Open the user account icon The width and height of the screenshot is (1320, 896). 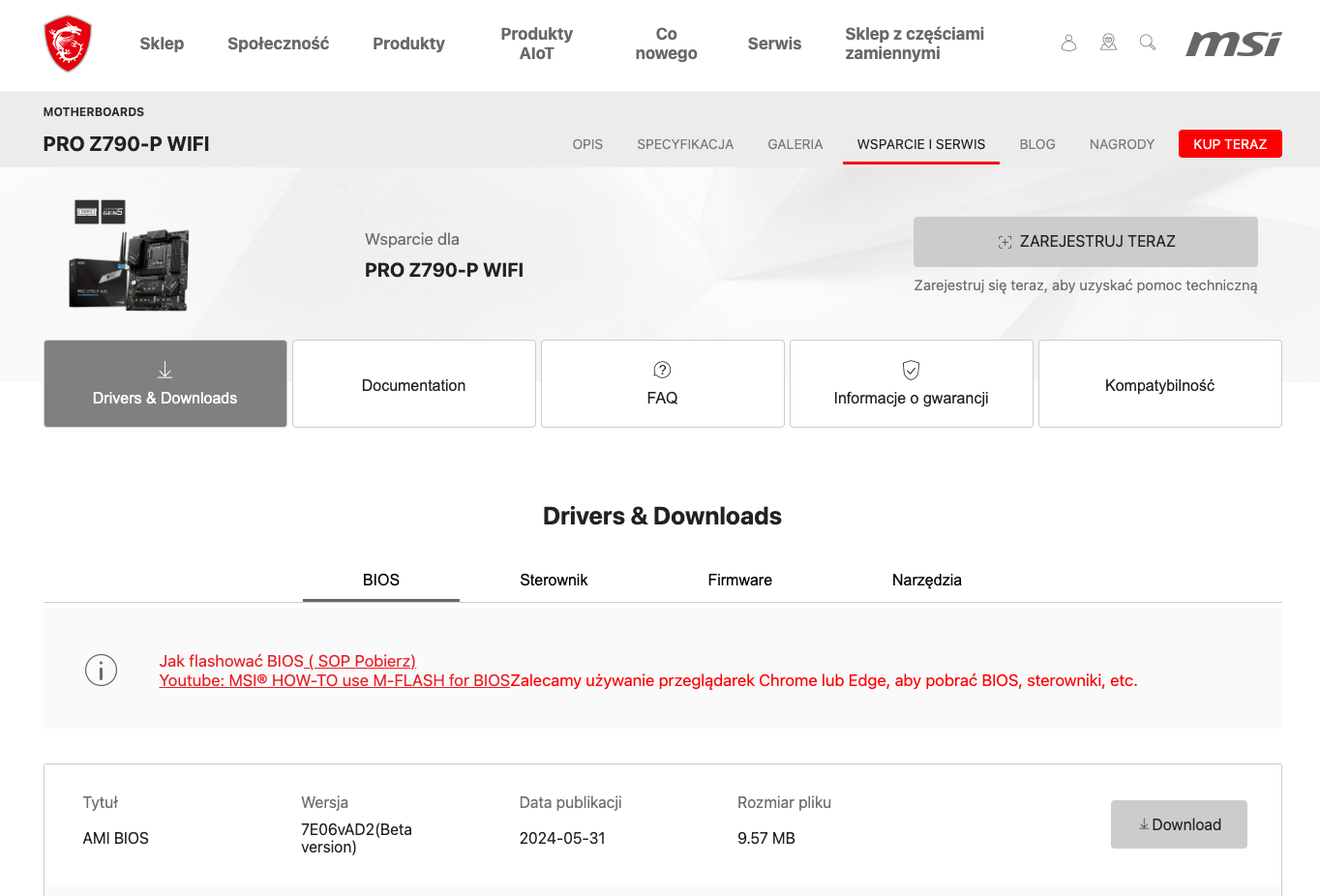(x=1068, y=43)
